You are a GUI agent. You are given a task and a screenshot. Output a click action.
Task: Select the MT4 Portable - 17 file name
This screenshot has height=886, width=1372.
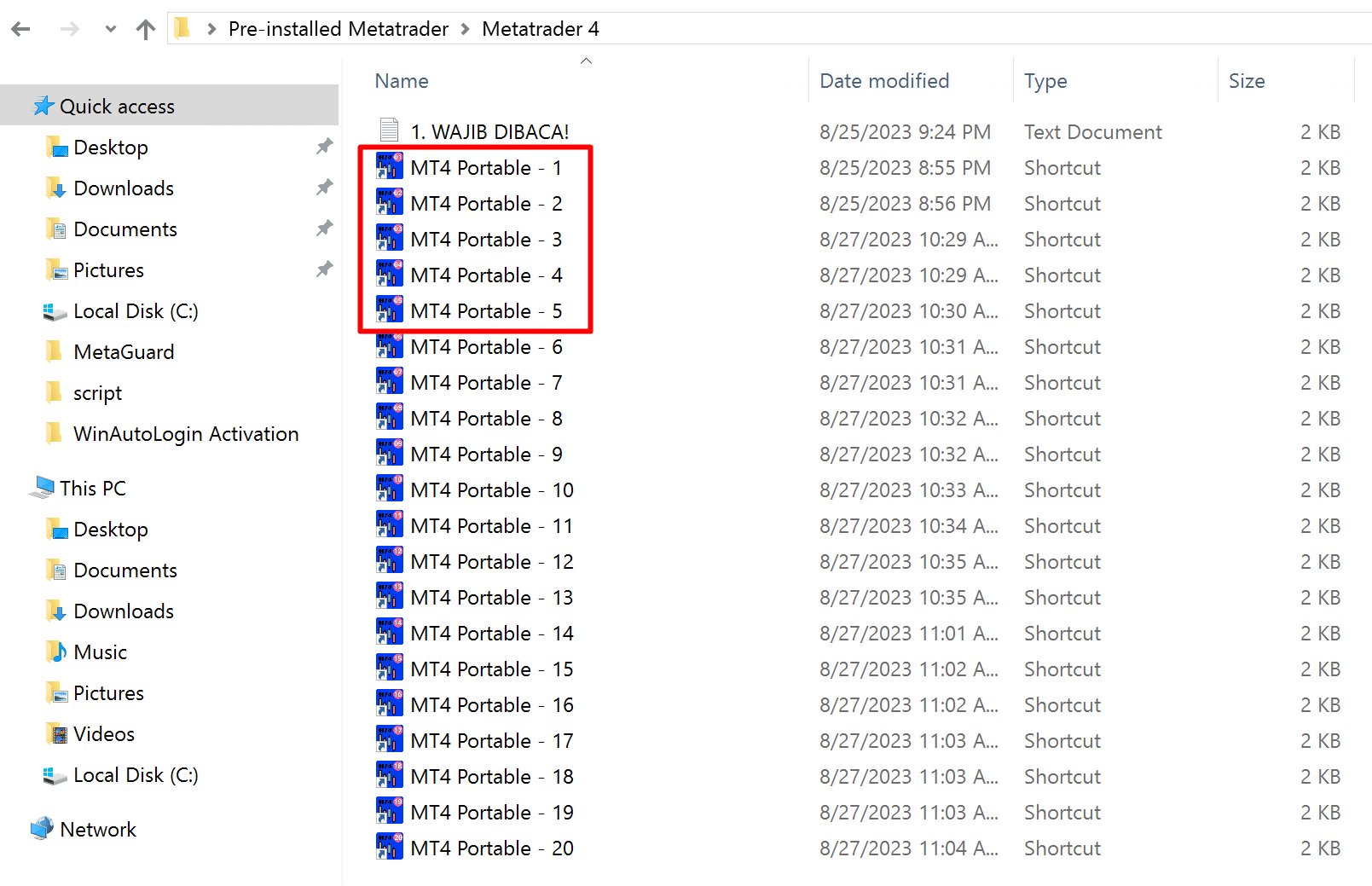click(x=492, y=741)
